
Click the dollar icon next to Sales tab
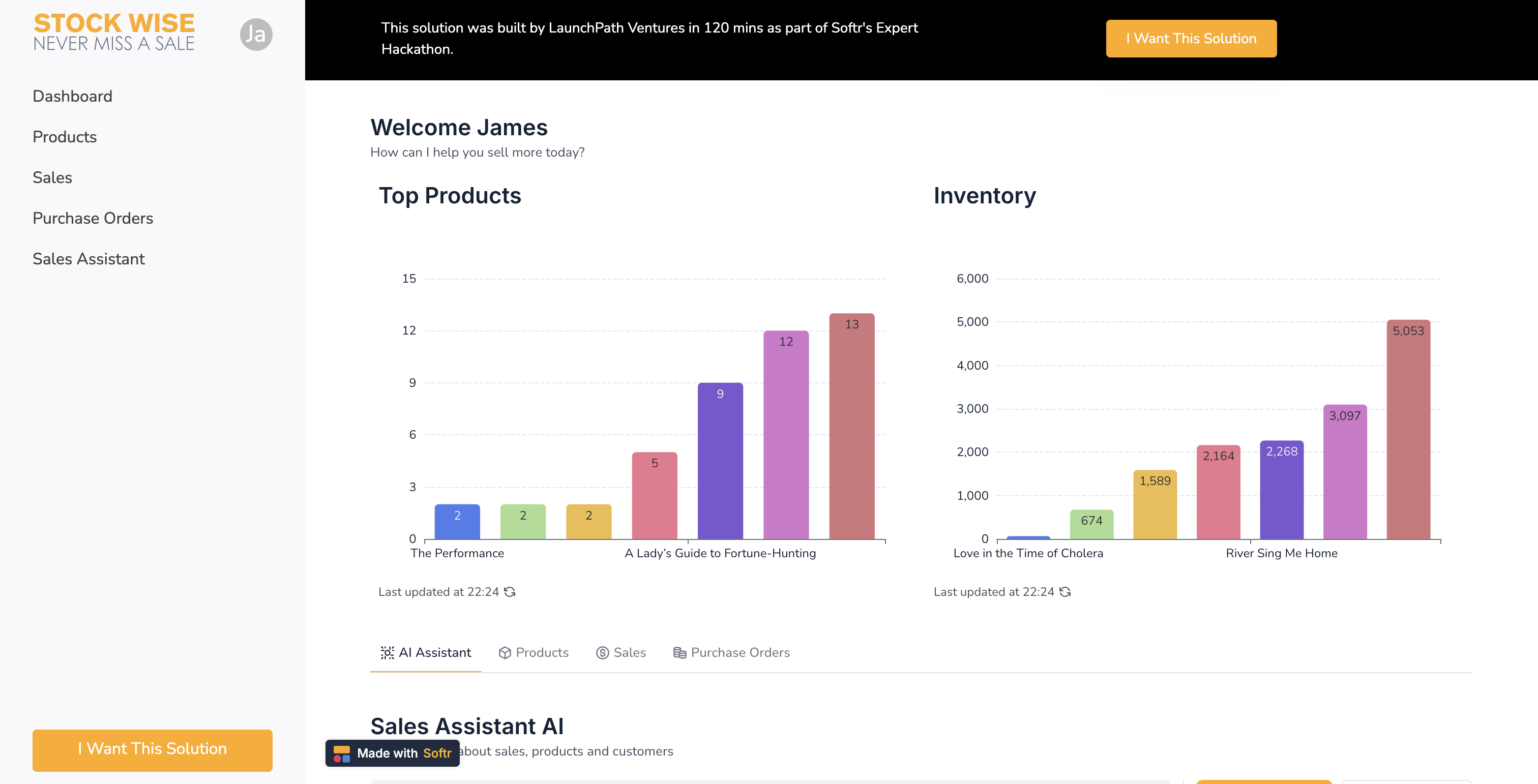click(602, 653)
